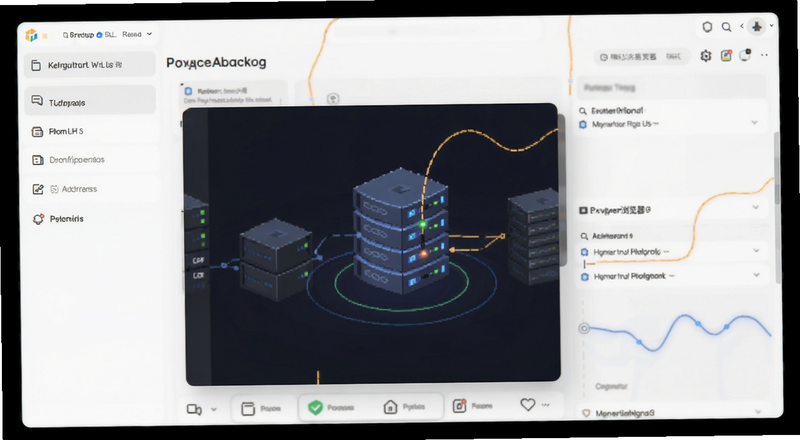Screen dimensions: 800x440
Task: Open the more dots beside the heart icon
Action: (545, 405)
